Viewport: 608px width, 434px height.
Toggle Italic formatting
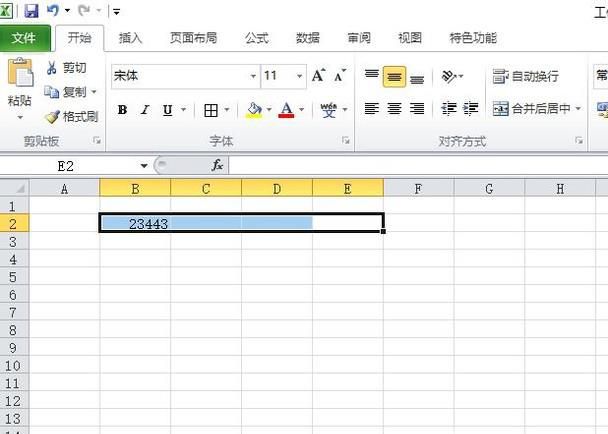(145, 110)
